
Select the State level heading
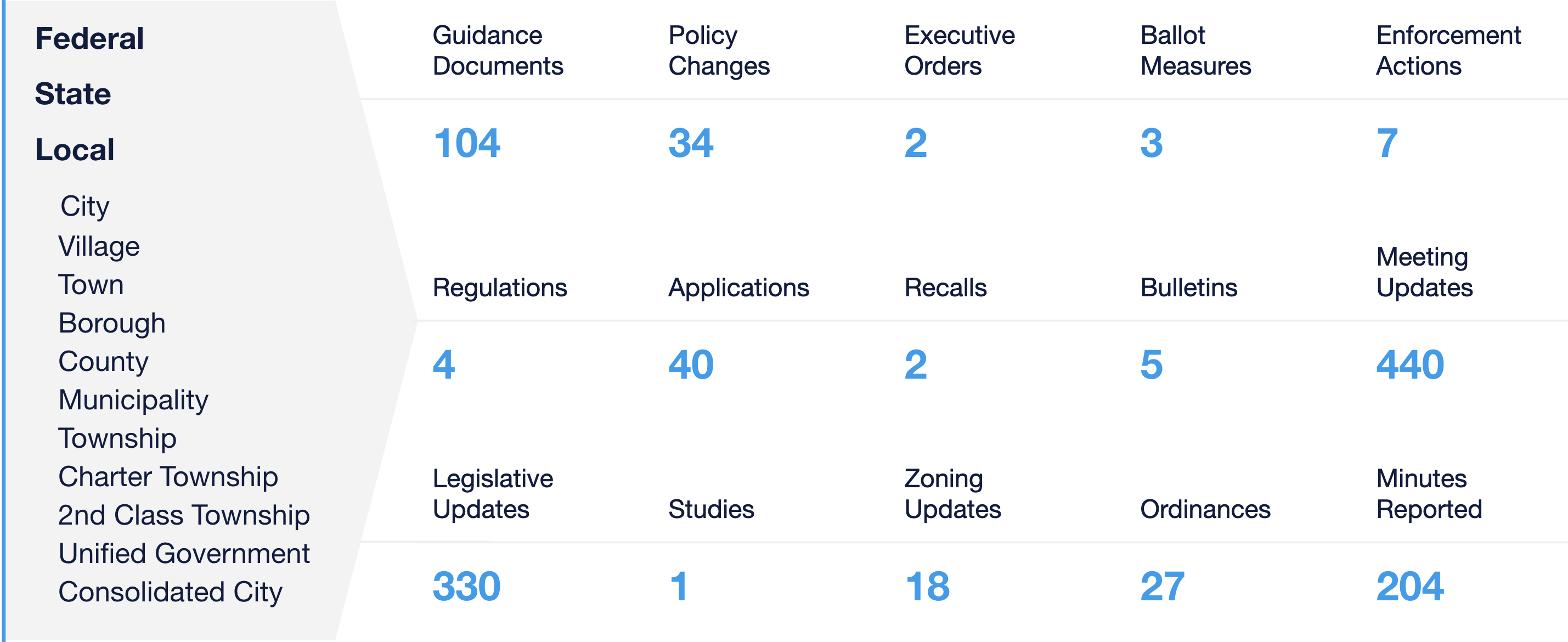(73, 94)
